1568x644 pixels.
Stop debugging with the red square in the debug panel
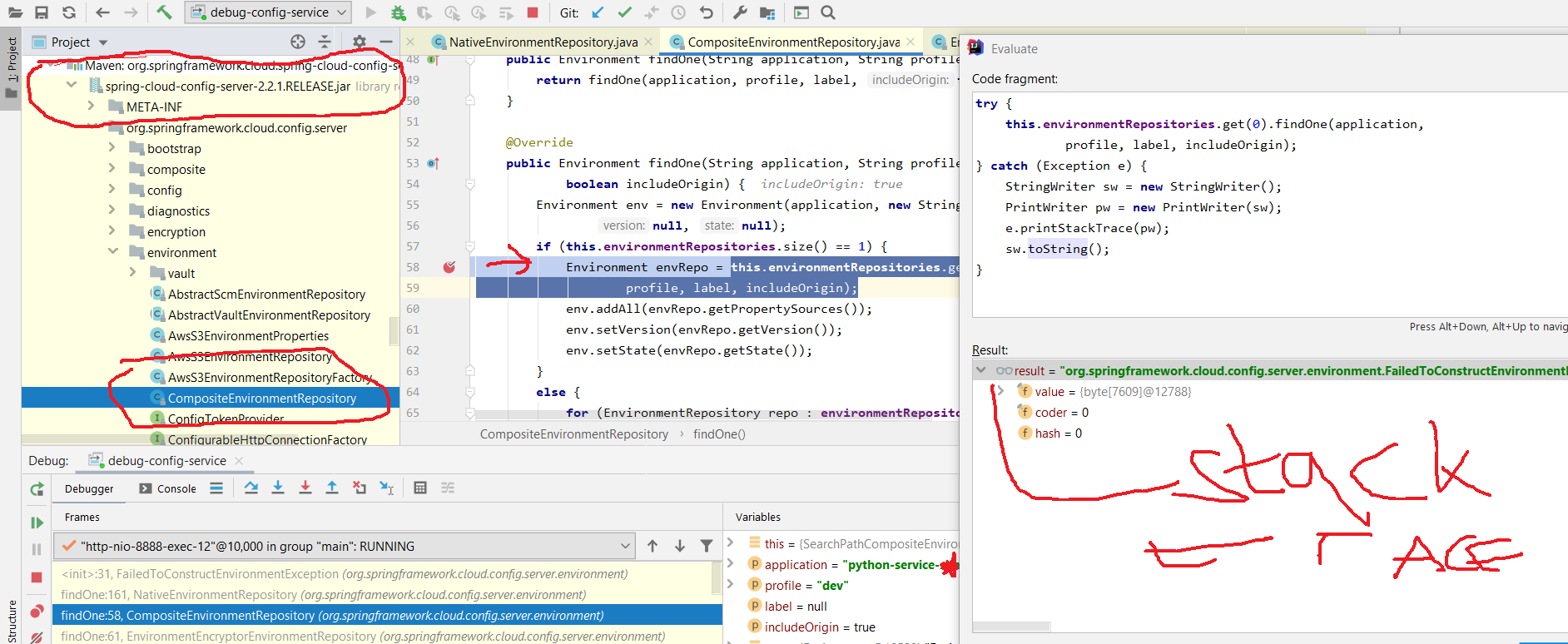click(x=37, y=577)
